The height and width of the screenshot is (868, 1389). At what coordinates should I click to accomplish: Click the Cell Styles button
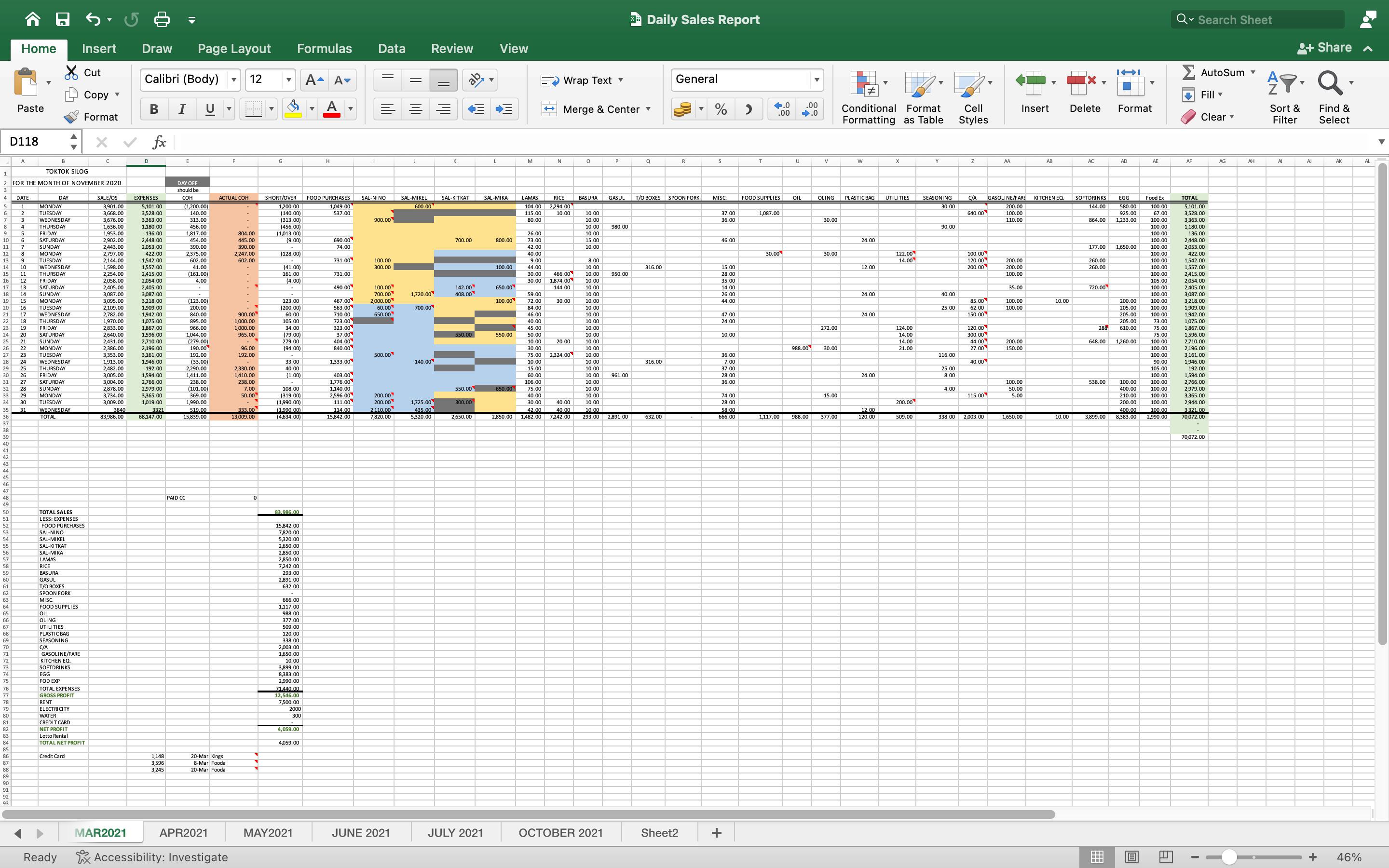pyautogui.click(x=973, y=96)
